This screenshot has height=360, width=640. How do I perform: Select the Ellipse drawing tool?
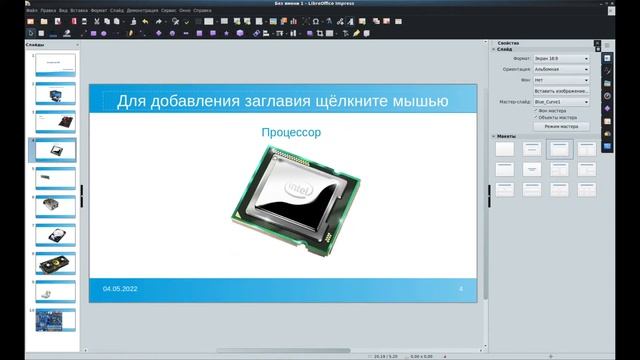[104, 33]
